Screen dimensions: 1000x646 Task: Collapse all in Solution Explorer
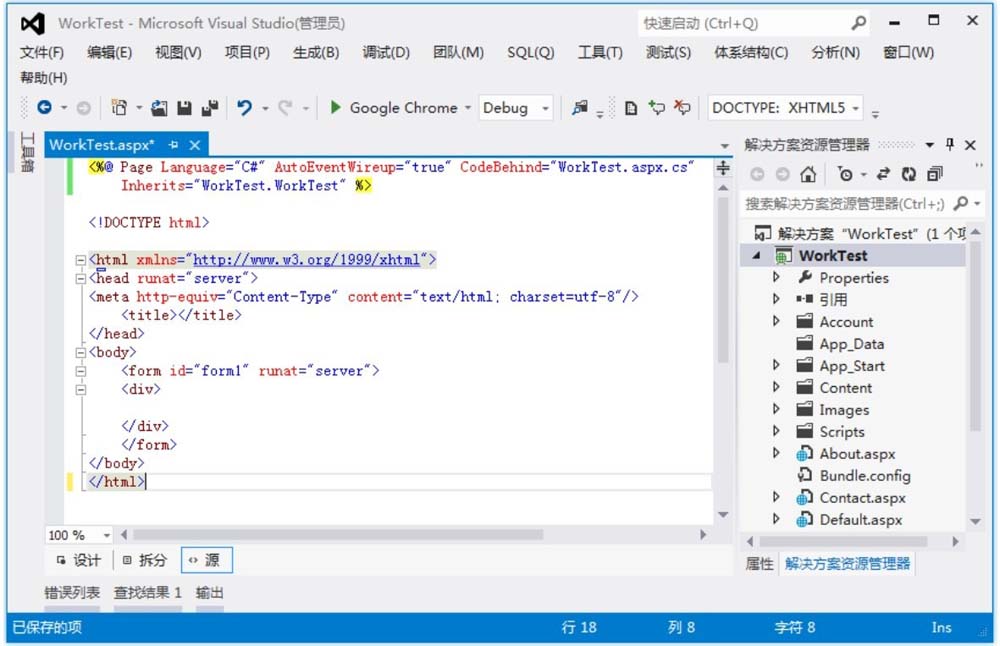935,174
